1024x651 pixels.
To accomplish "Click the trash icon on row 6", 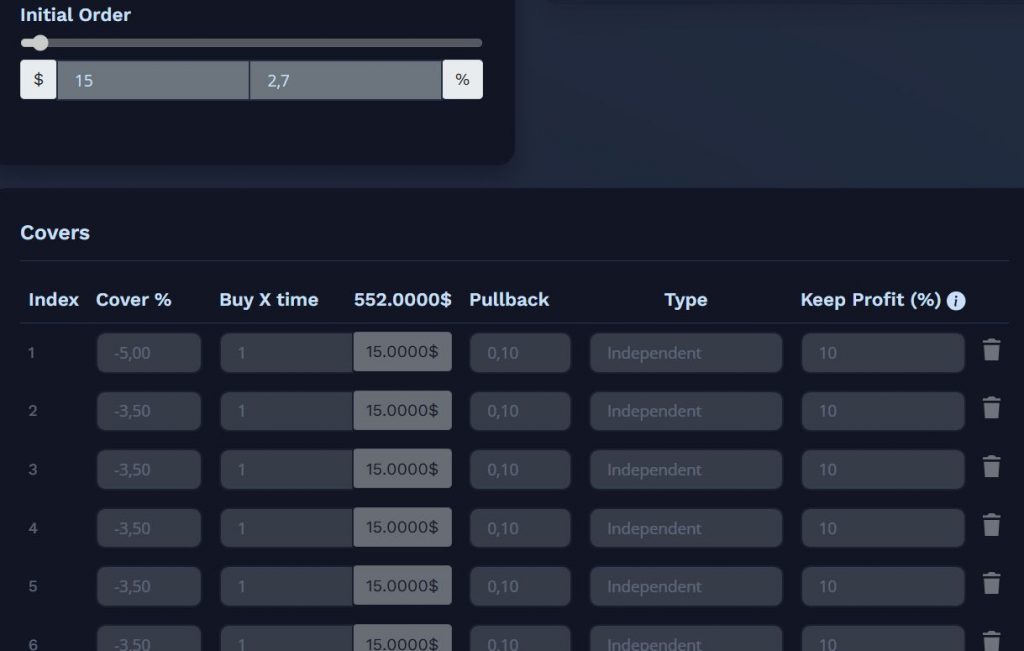I will [991, 641].
